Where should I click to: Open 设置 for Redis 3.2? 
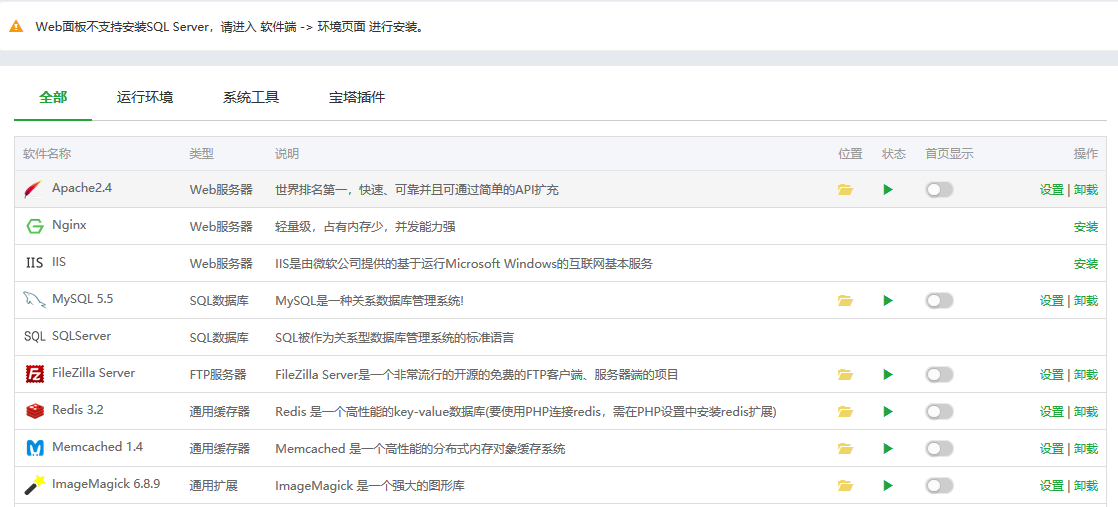pos(1051,411)
